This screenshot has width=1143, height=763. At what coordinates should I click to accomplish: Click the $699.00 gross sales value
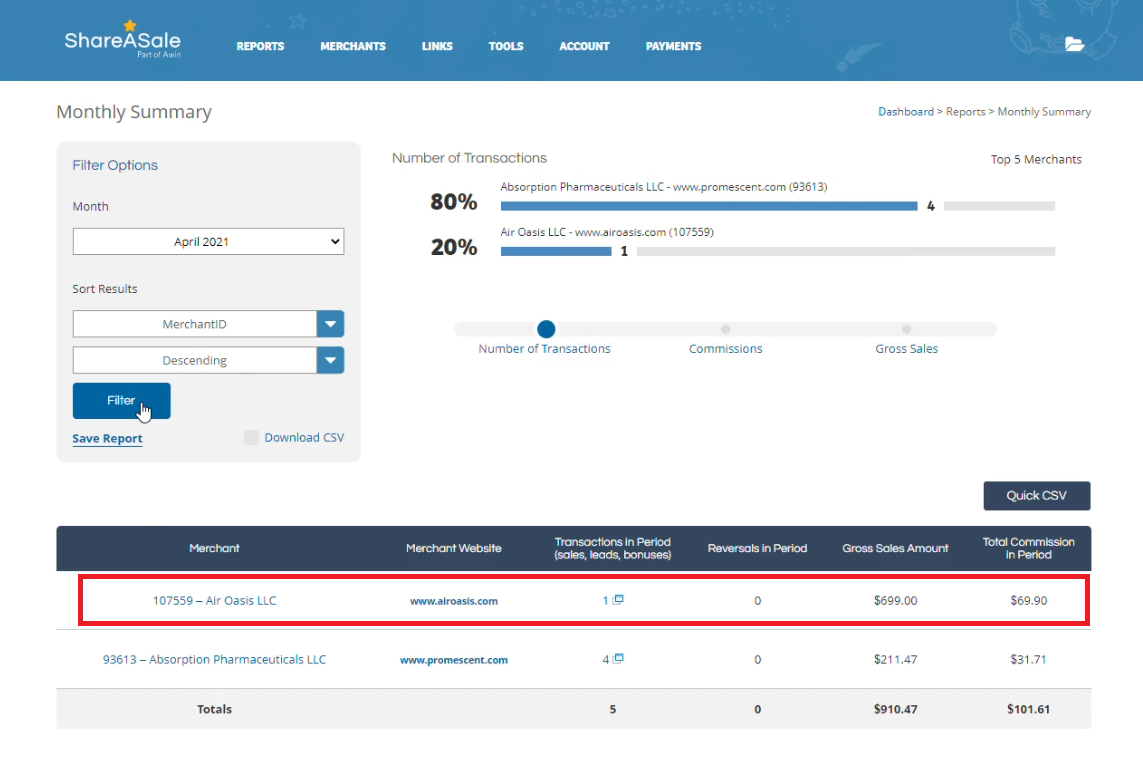895,600
